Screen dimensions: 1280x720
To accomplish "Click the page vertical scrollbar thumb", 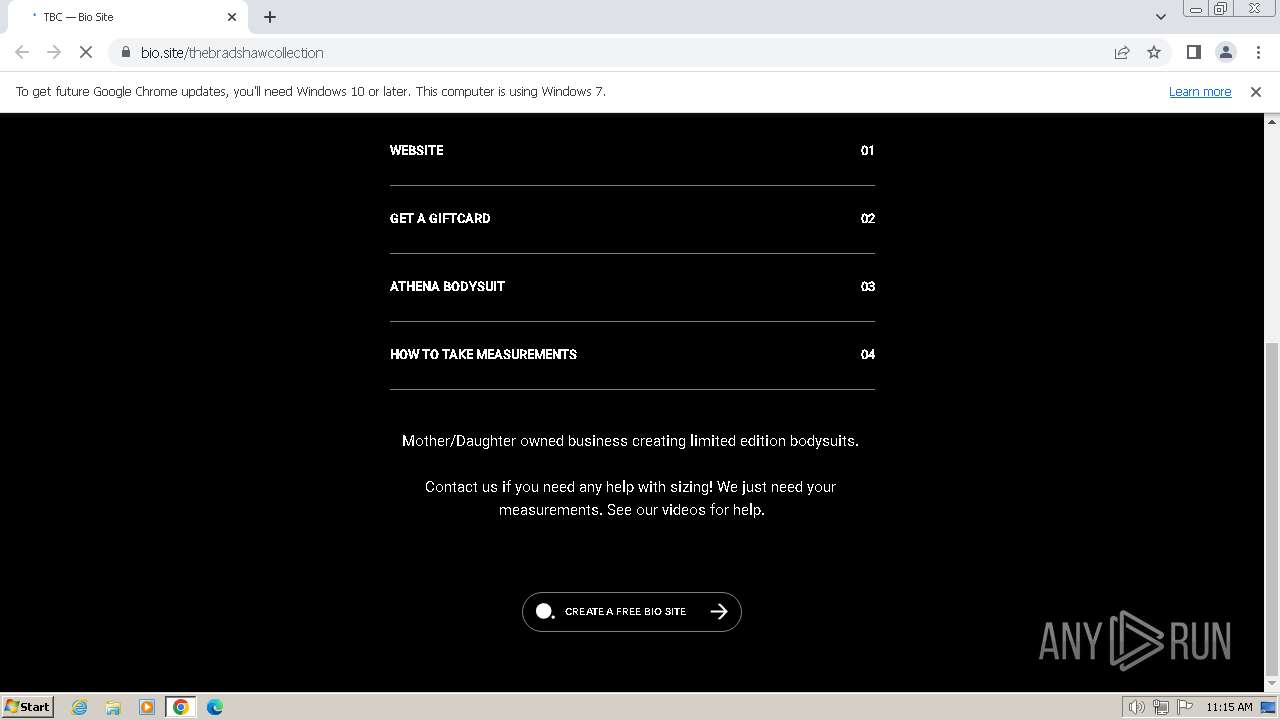I will [1272, 509].
